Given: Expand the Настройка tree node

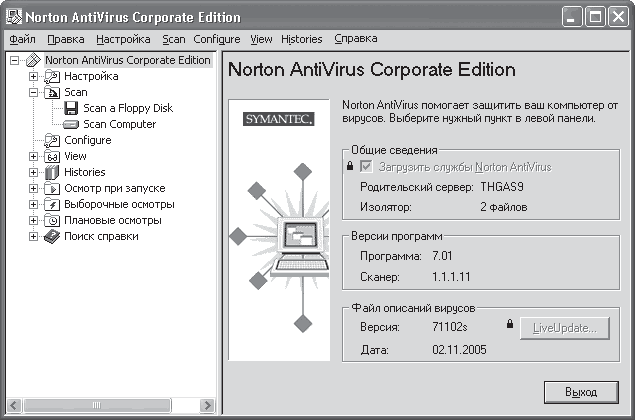Looking at the screenshot, I should pos(34,76).
